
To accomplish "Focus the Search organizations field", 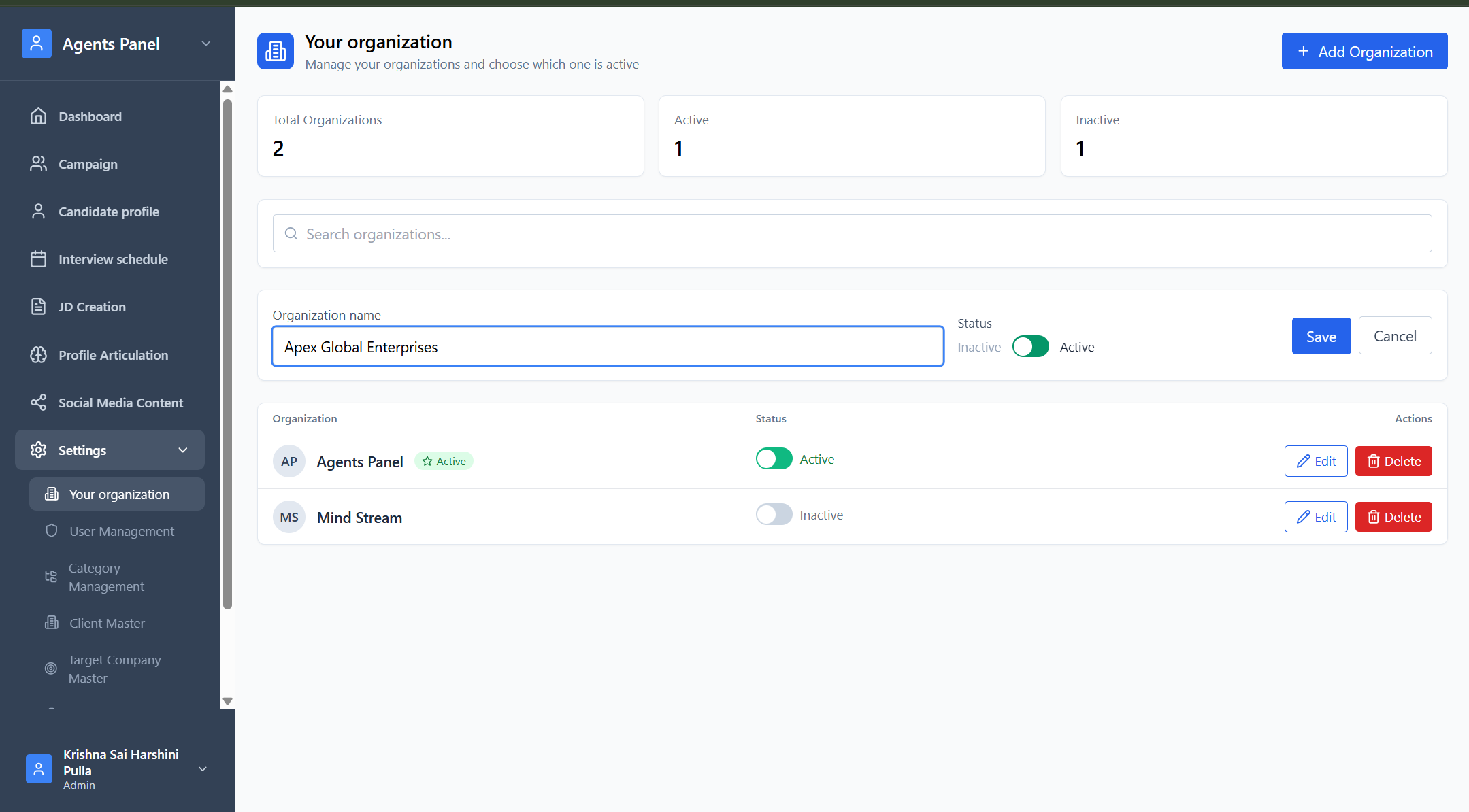I will (852, 234).
